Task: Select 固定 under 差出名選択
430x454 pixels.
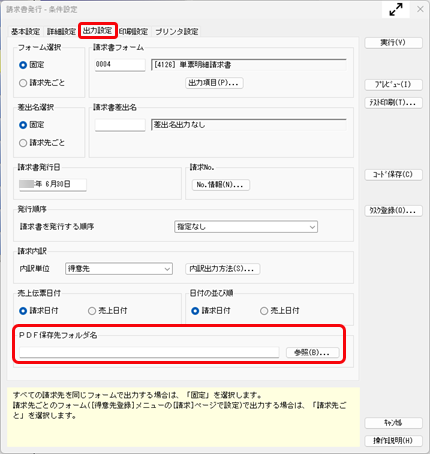Action: [x=32, y=125]
